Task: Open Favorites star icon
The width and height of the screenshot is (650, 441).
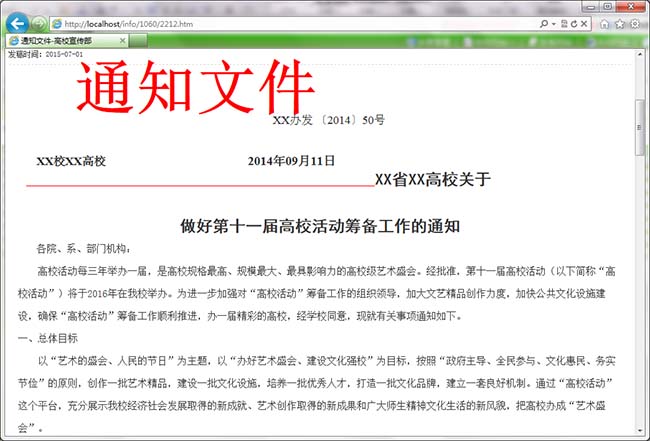Action: [x=620, y=22]
